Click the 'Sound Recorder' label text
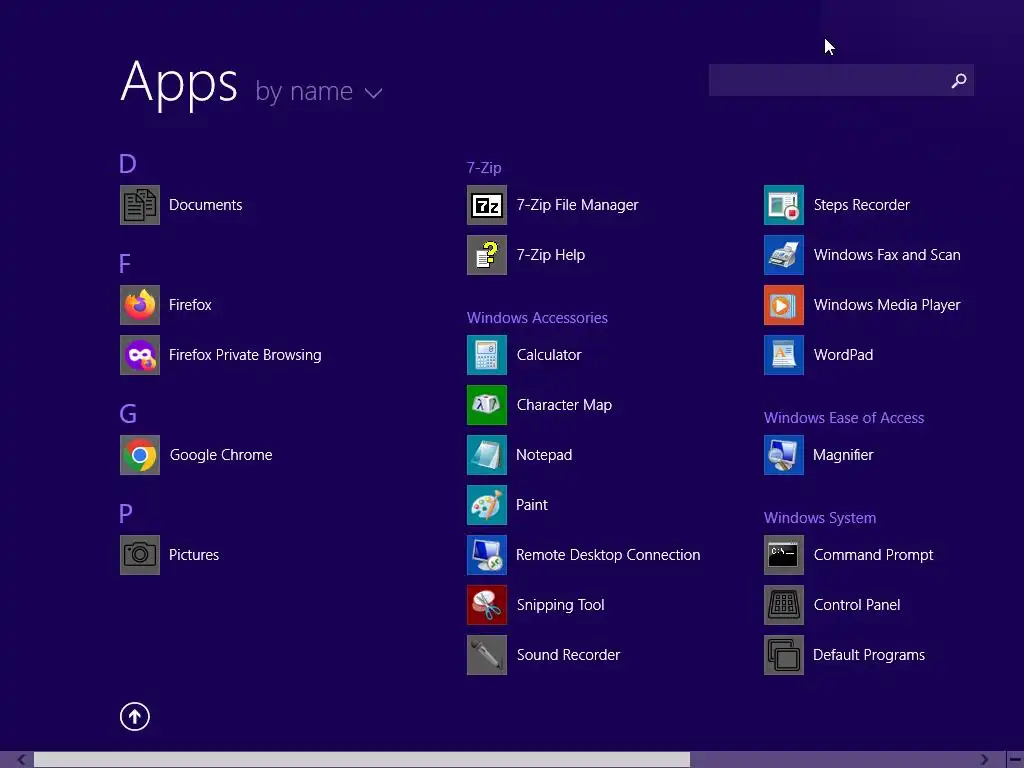The width and height of the screenshot is (1024, 768). [568, 655]
